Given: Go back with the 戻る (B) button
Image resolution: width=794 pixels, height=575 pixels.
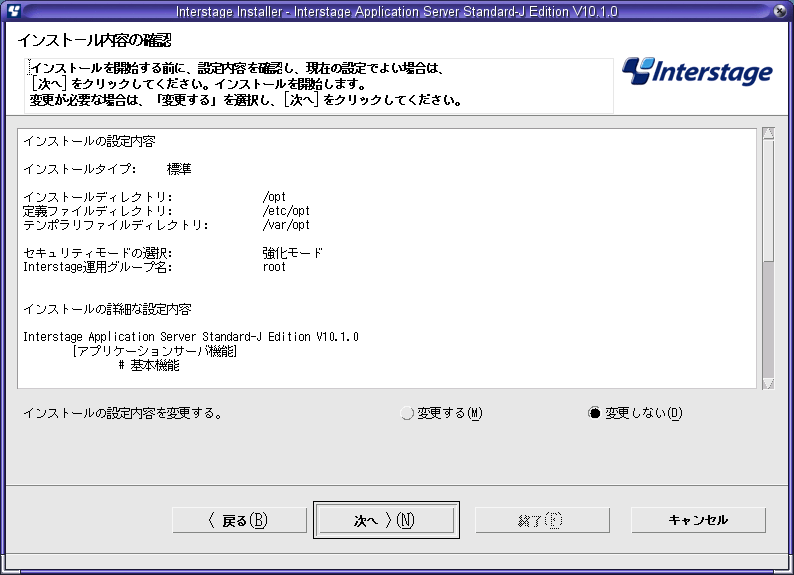Looking at the screenshot, I should (x=240, y=520).
